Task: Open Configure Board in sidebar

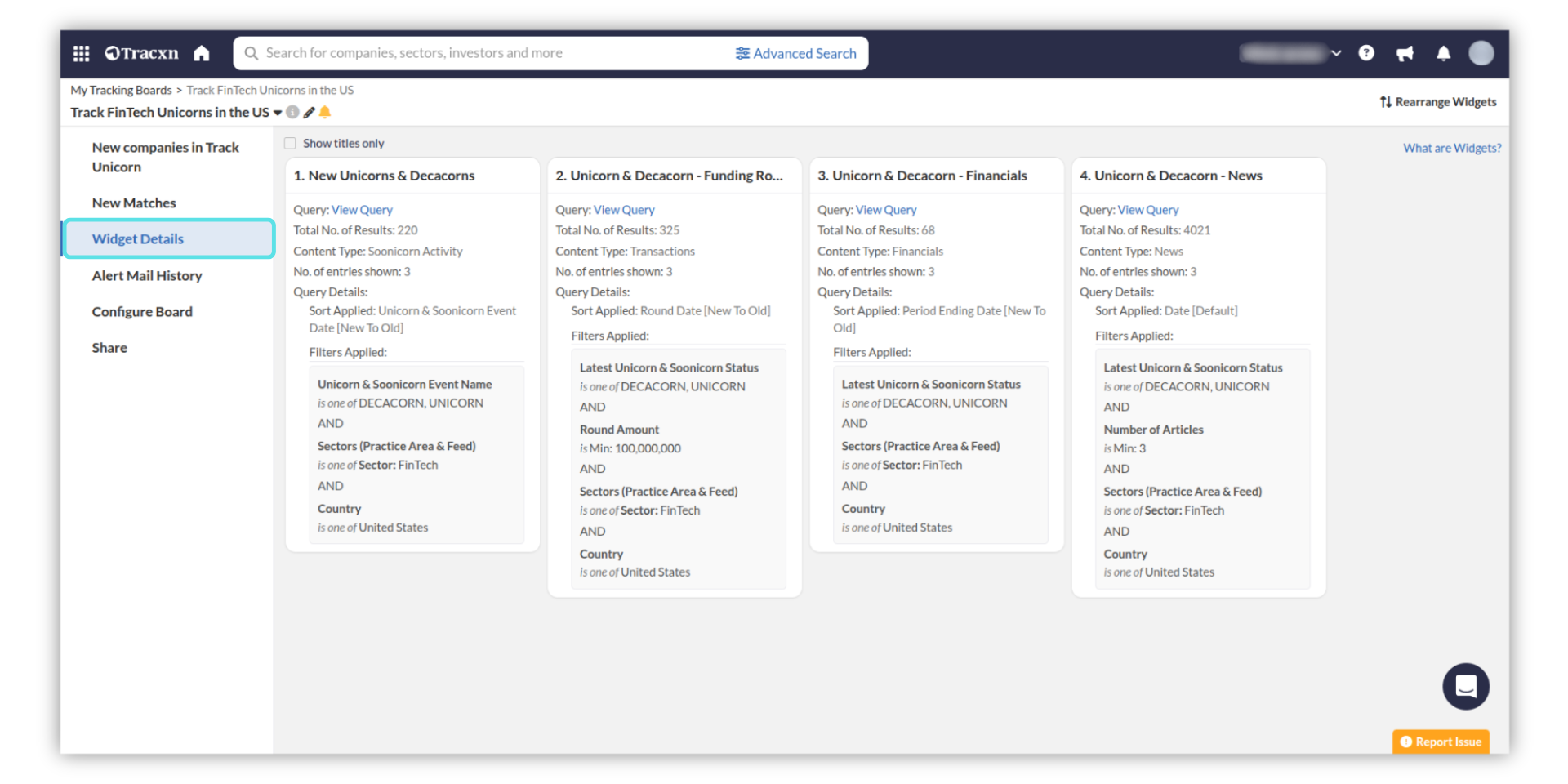Action: tap(142, 312)
